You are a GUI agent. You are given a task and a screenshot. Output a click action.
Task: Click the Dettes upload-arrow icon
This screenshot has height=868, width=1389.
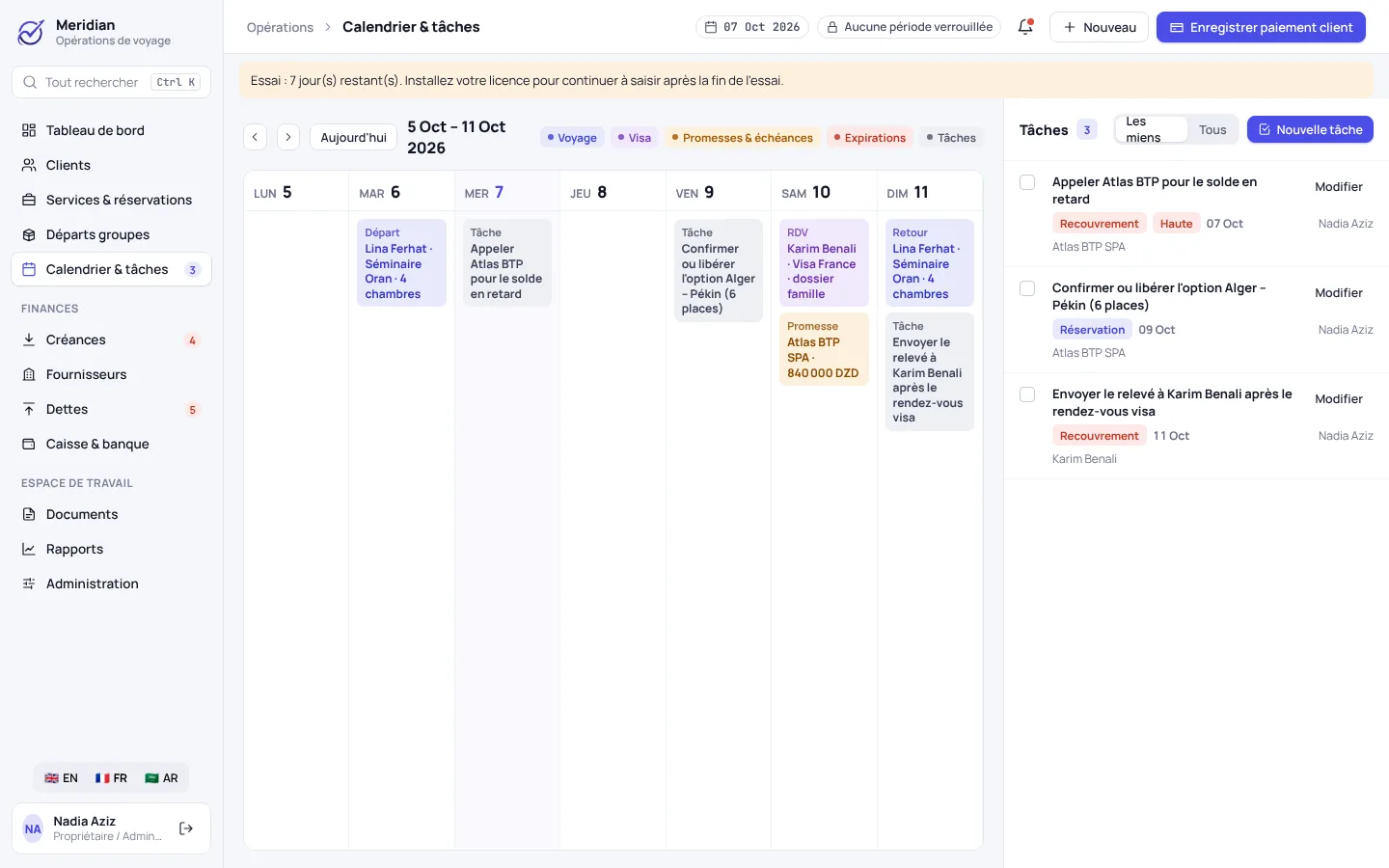tap(29, 409)
